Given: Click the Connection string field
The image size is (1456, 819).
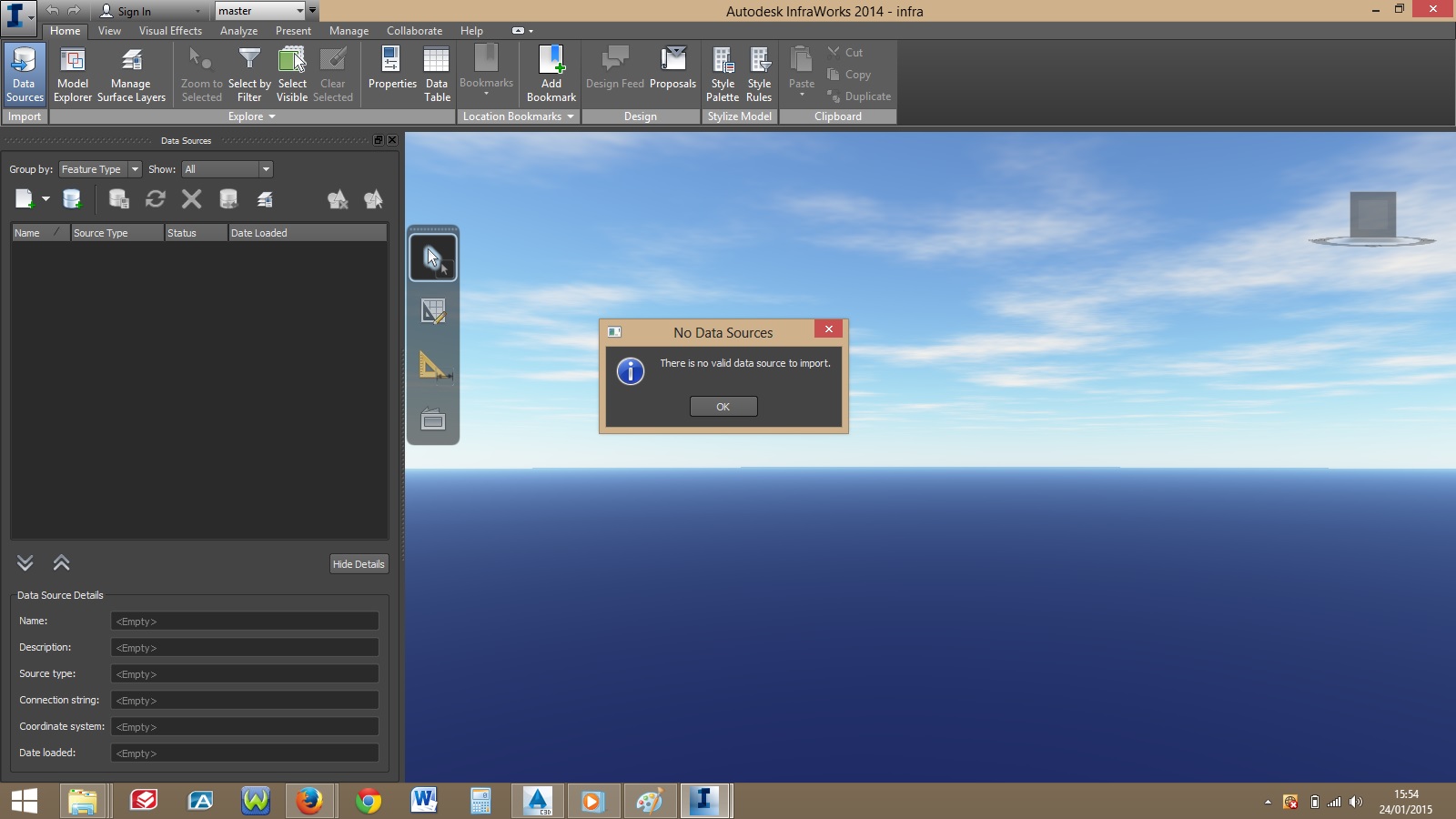Looking at the screenshot, I should click(x=245, y=701).
